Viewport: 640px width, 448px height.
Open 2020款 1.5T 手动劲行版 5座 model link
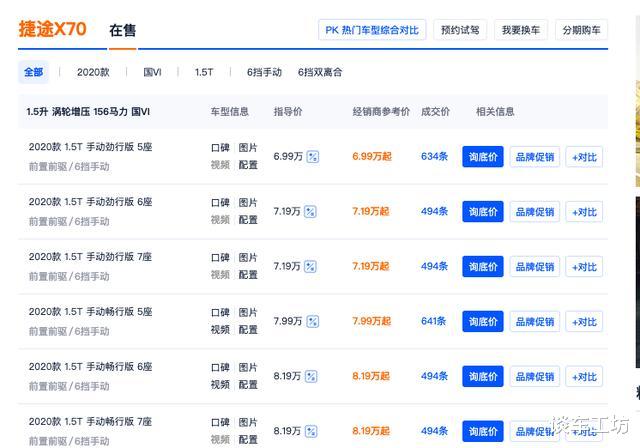click(x=90, y=147)
